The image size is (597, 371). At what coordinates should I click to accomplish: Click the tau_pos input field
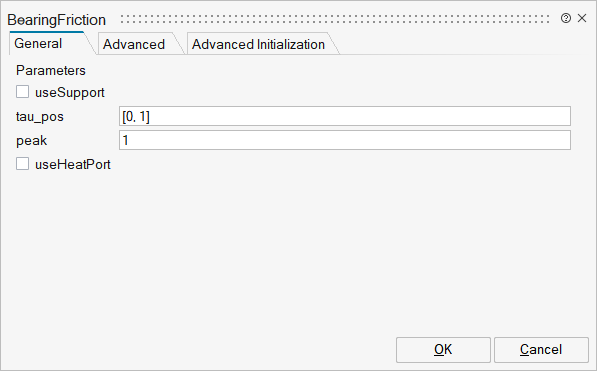click(345, 116)
